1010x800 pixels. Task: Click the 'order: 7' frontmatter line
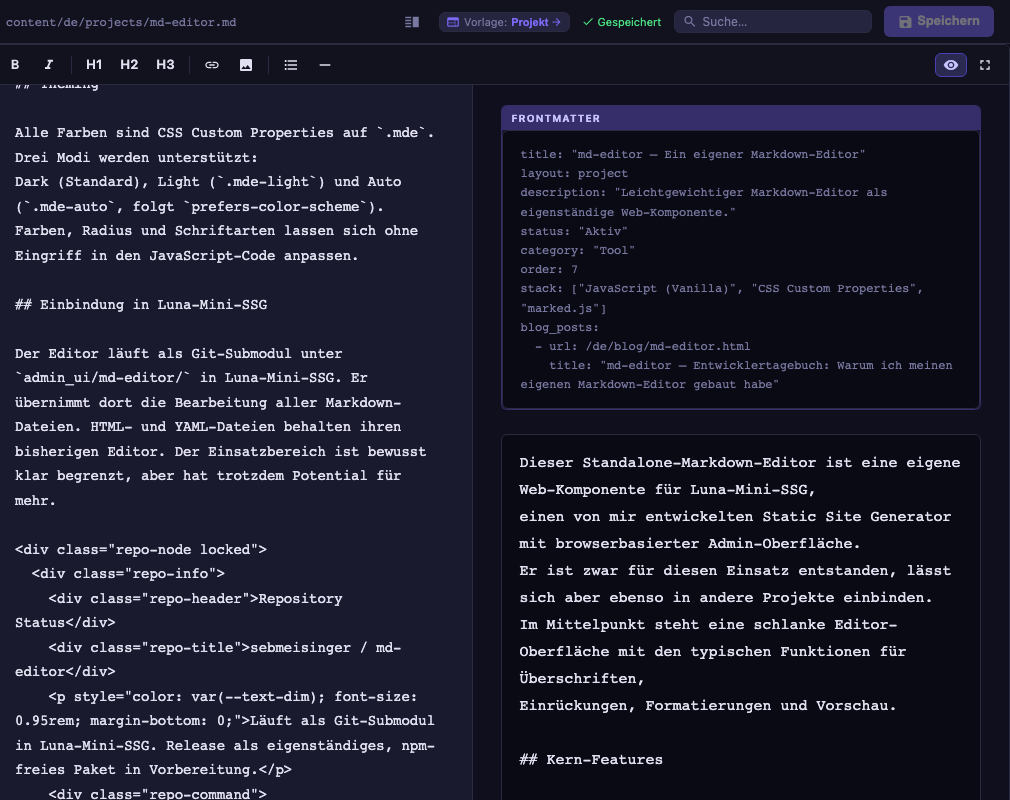(x=549, y=269)
